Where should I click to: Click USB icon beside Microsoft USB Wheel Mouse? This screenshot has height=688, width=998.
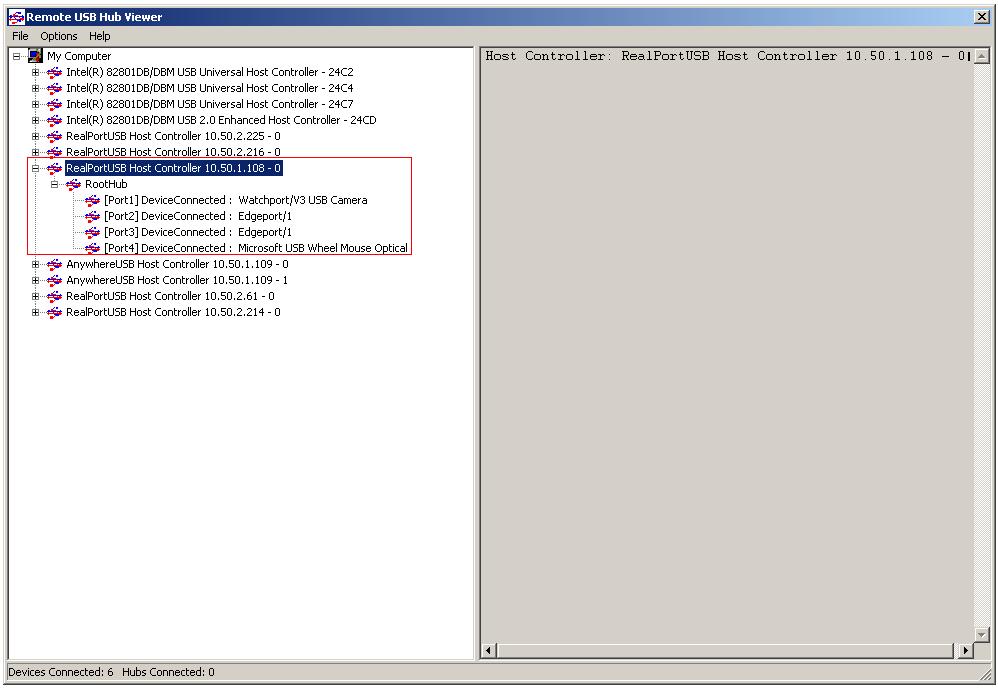tap(93, 248)
